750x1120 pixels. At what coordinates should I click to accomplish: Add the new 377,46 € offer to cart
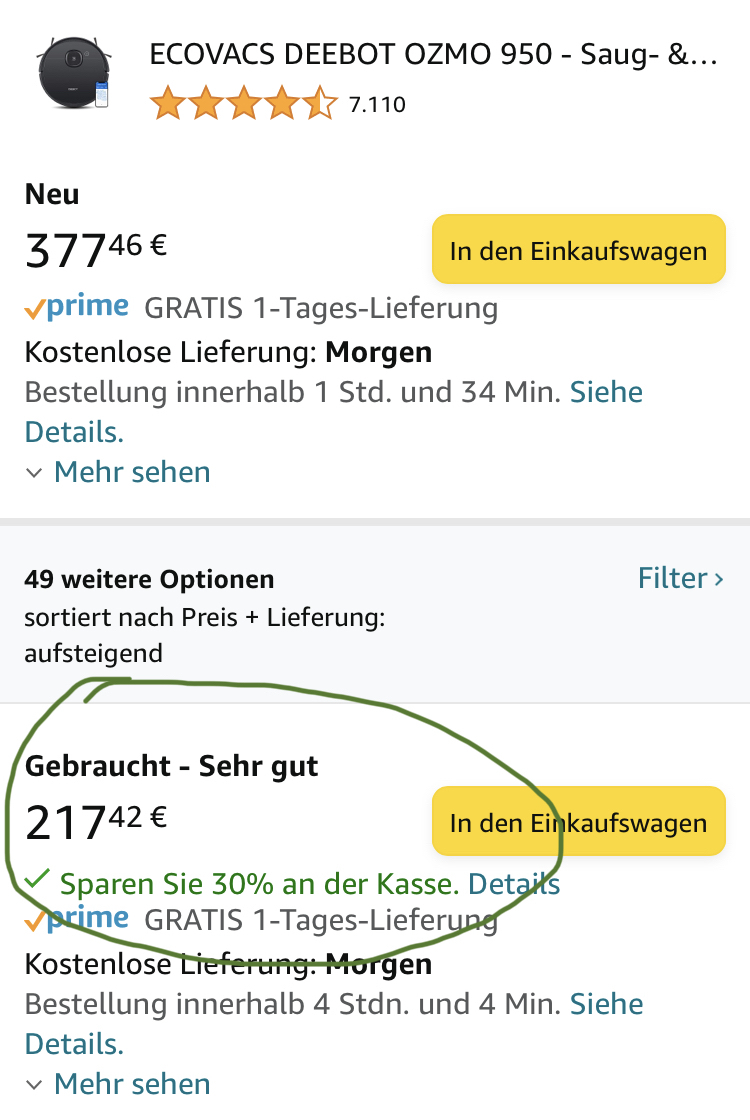(578, 250)
